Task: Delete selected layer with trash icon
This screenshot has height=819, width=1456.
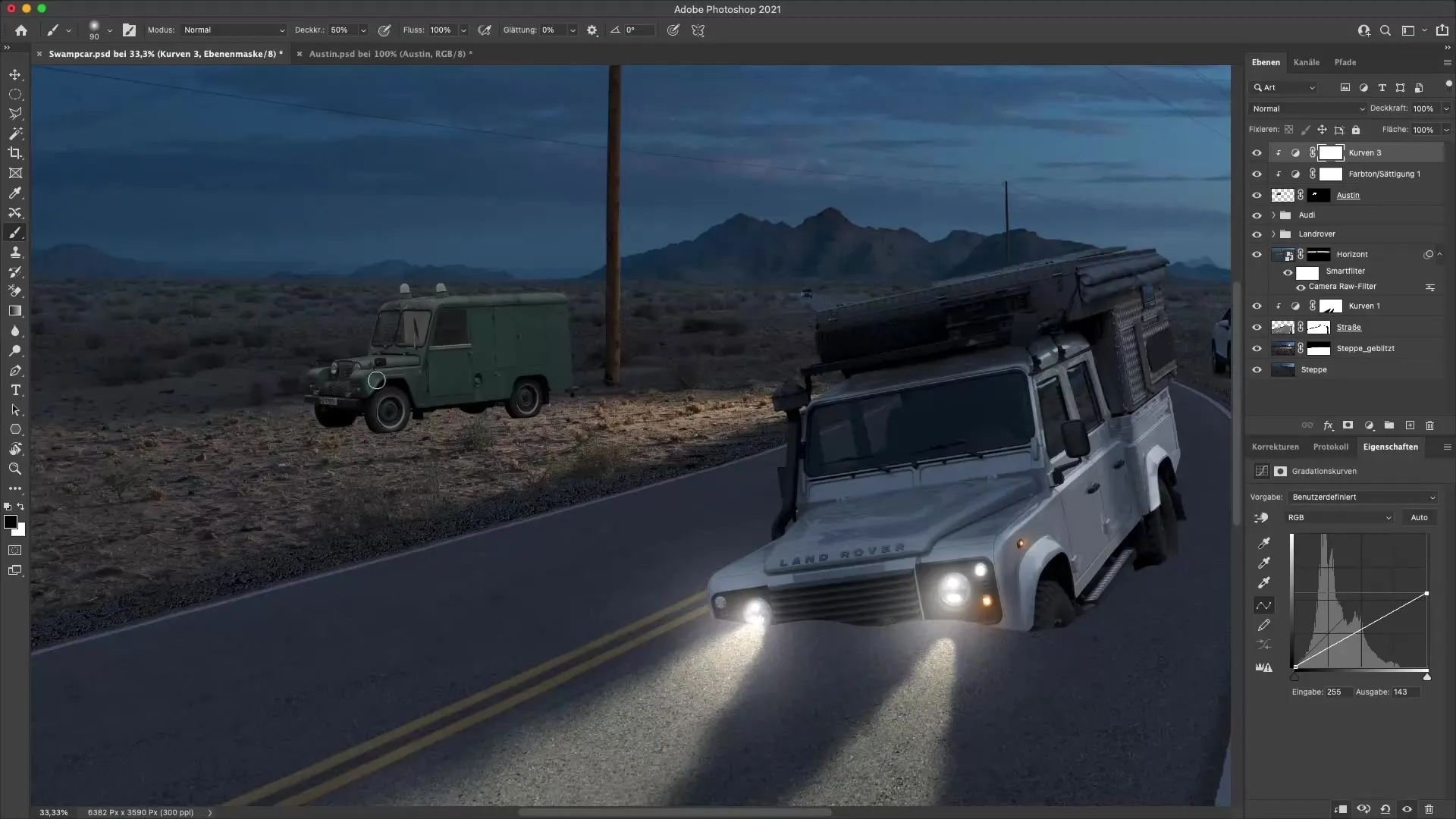Action: click(1429, 425)
